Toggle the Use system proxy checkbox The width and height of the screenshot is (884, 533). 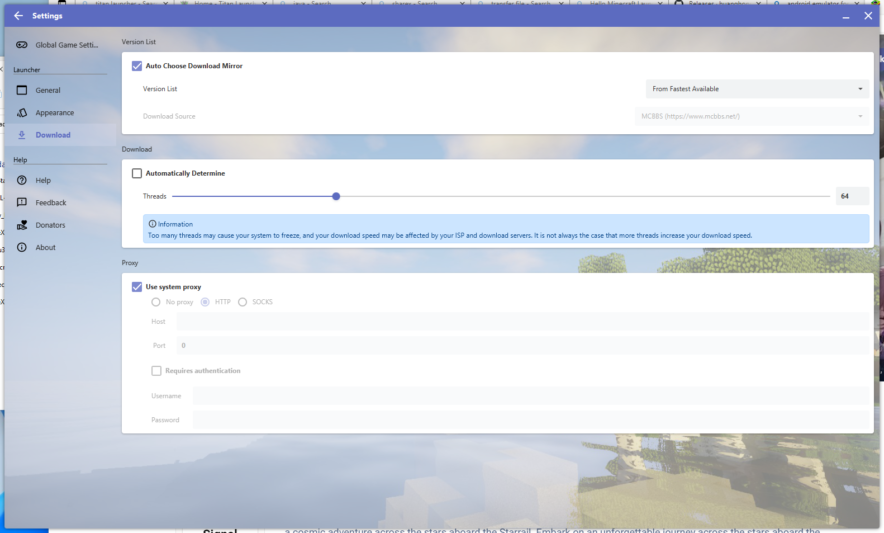(137, 287)
